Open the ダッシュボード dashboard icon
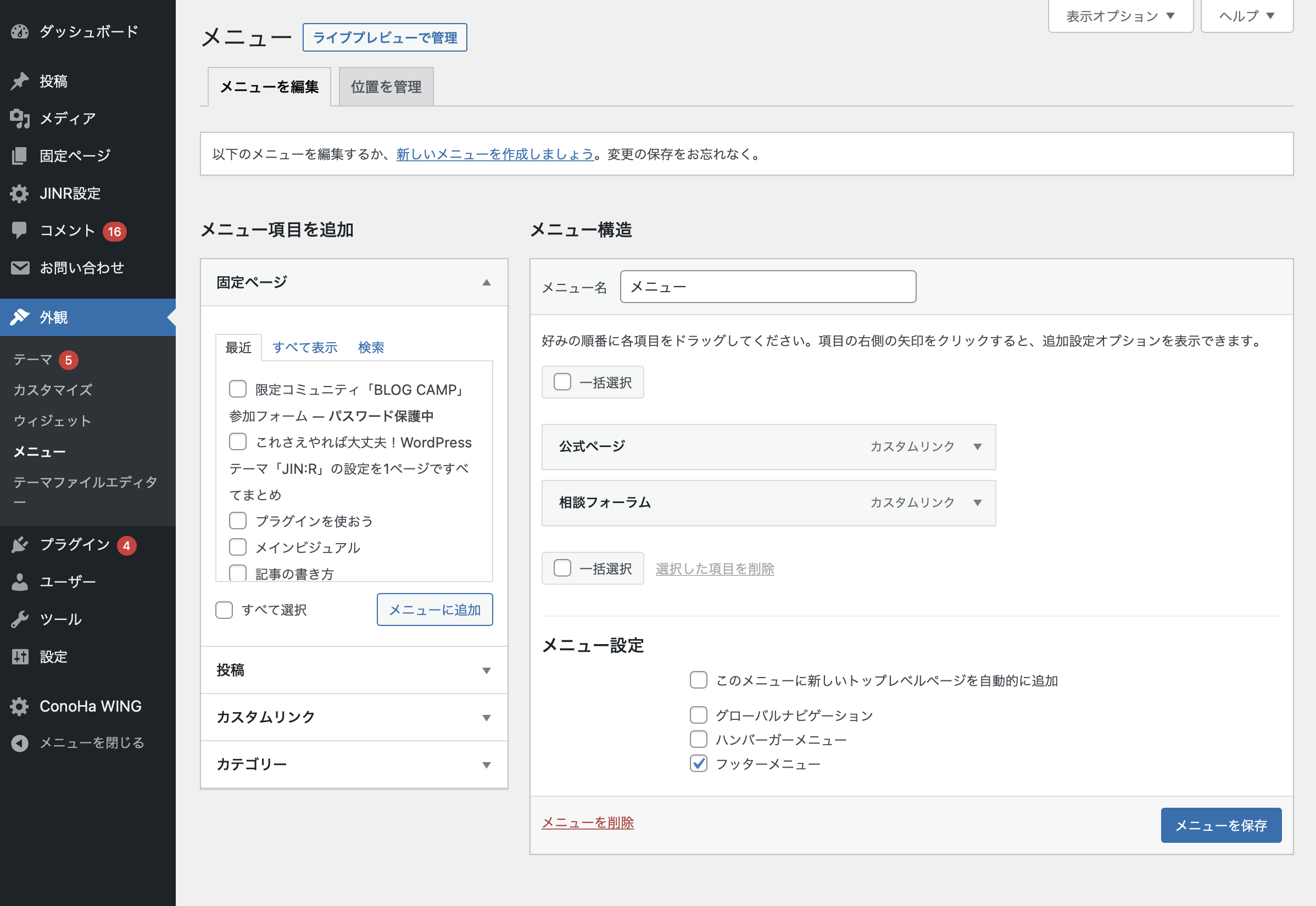The width and height of the screenshot is (1316, 906). pyautogui.click(x=20, y=31)
